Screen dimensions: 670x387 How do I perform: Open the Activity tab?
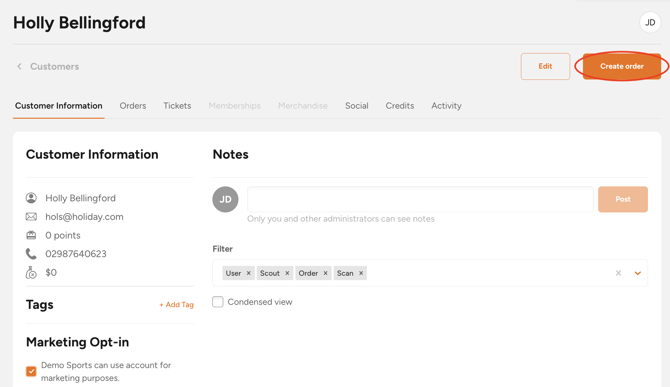pos(447,106)
